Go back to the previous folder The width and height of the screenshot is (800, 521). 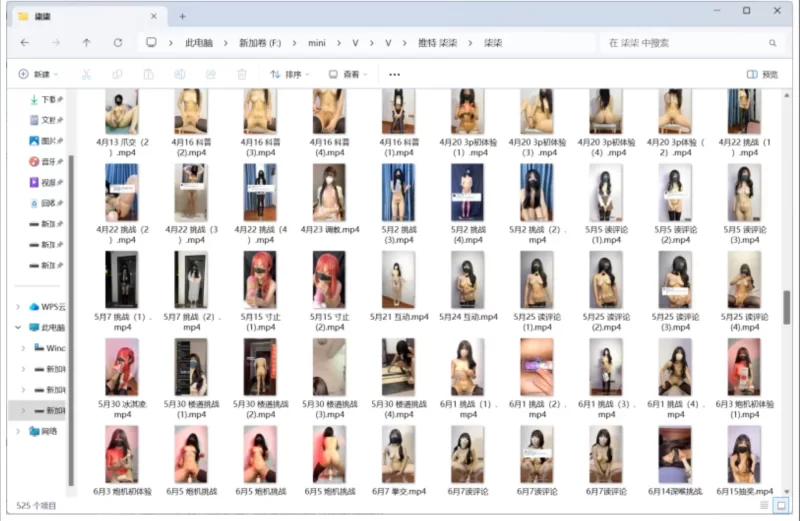point(24,43)
